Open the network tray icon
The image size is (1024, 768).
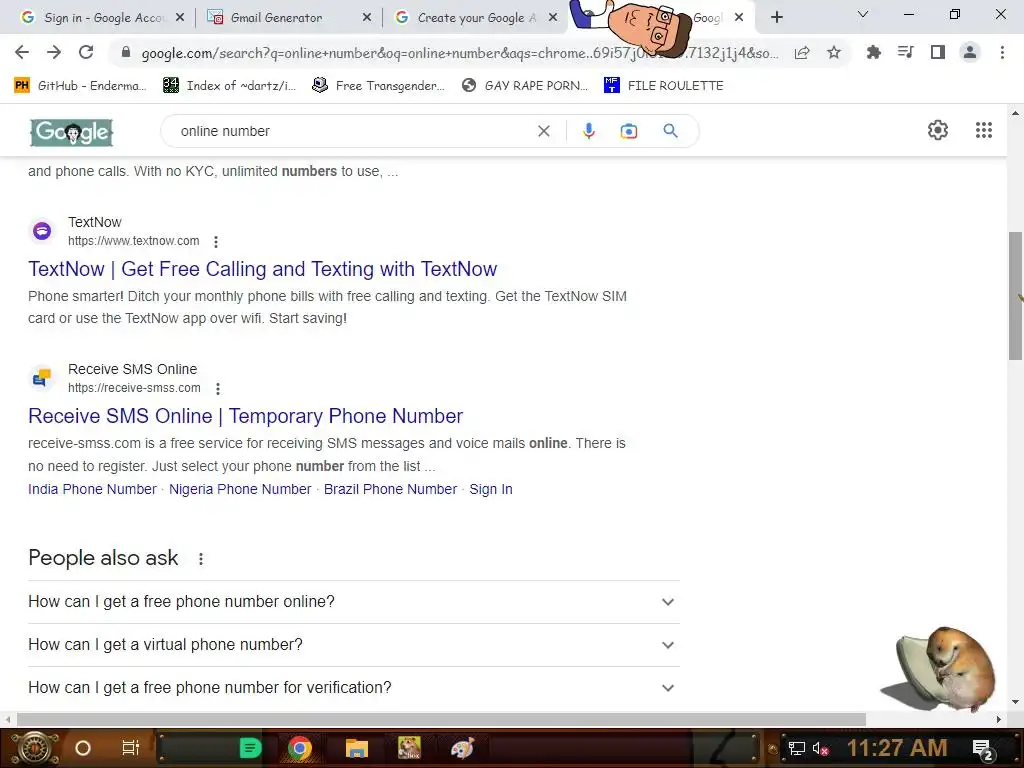coord(796,748)
